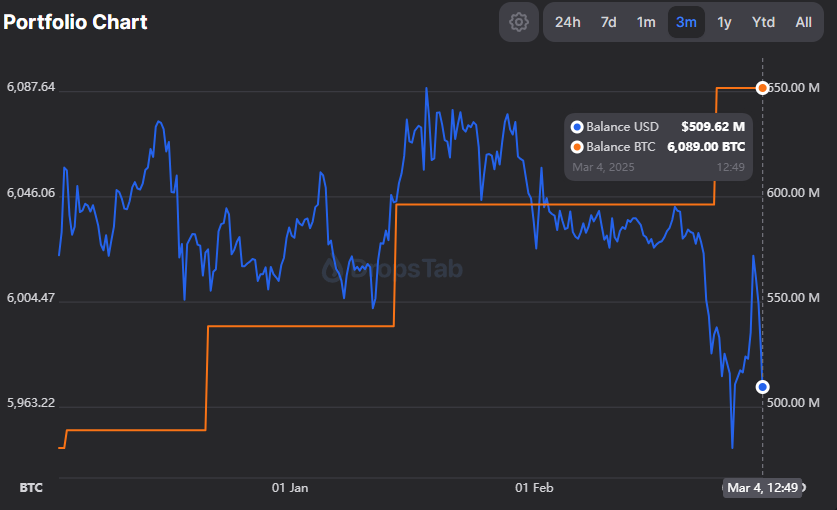Click blue Balance USD legend dot
Screen dimensions: 837x510
tap(576, 127)
